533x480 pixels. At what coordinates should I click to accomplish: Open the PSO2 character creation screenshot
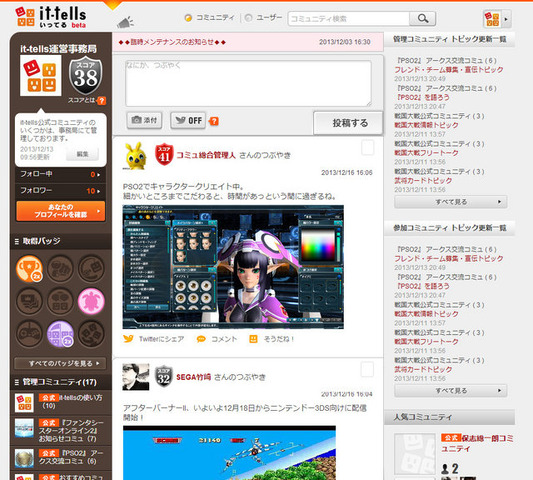point(233,267)
